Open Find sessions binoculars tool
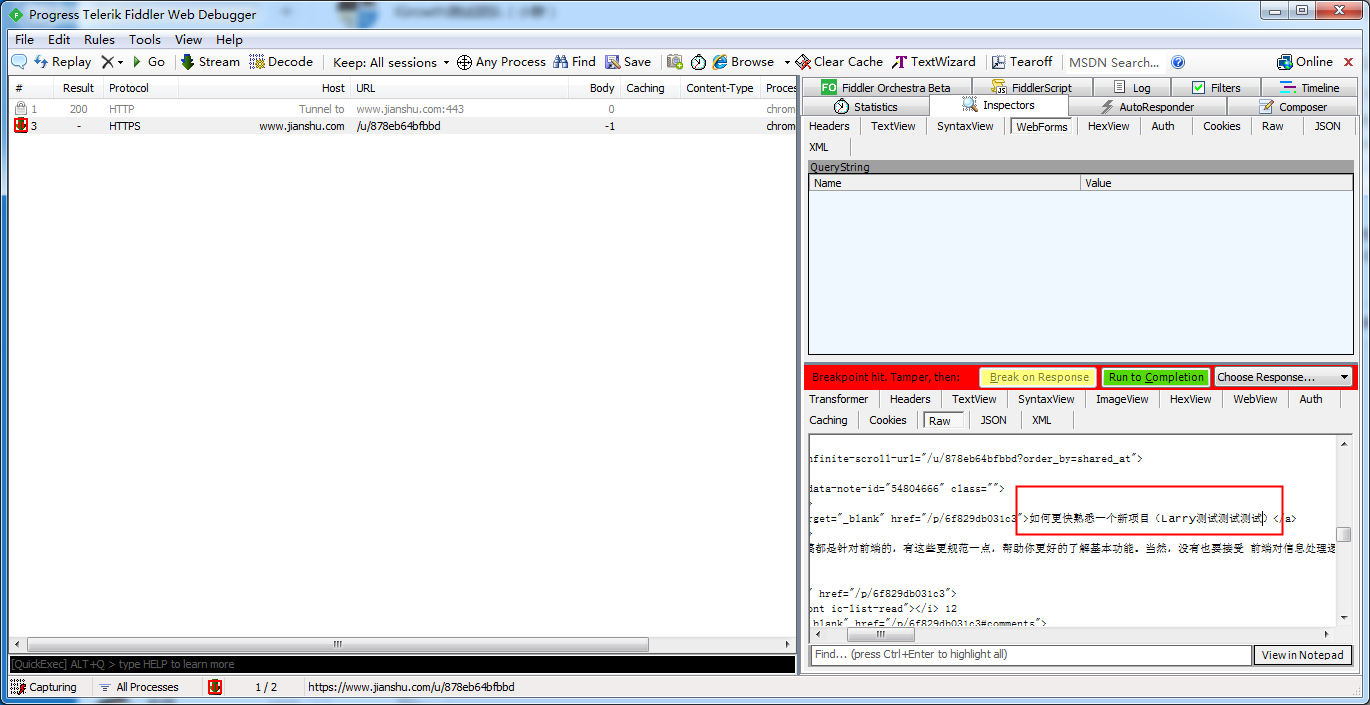The height and width of the screenshot is (705, 1370). click(x=575, y=62)
